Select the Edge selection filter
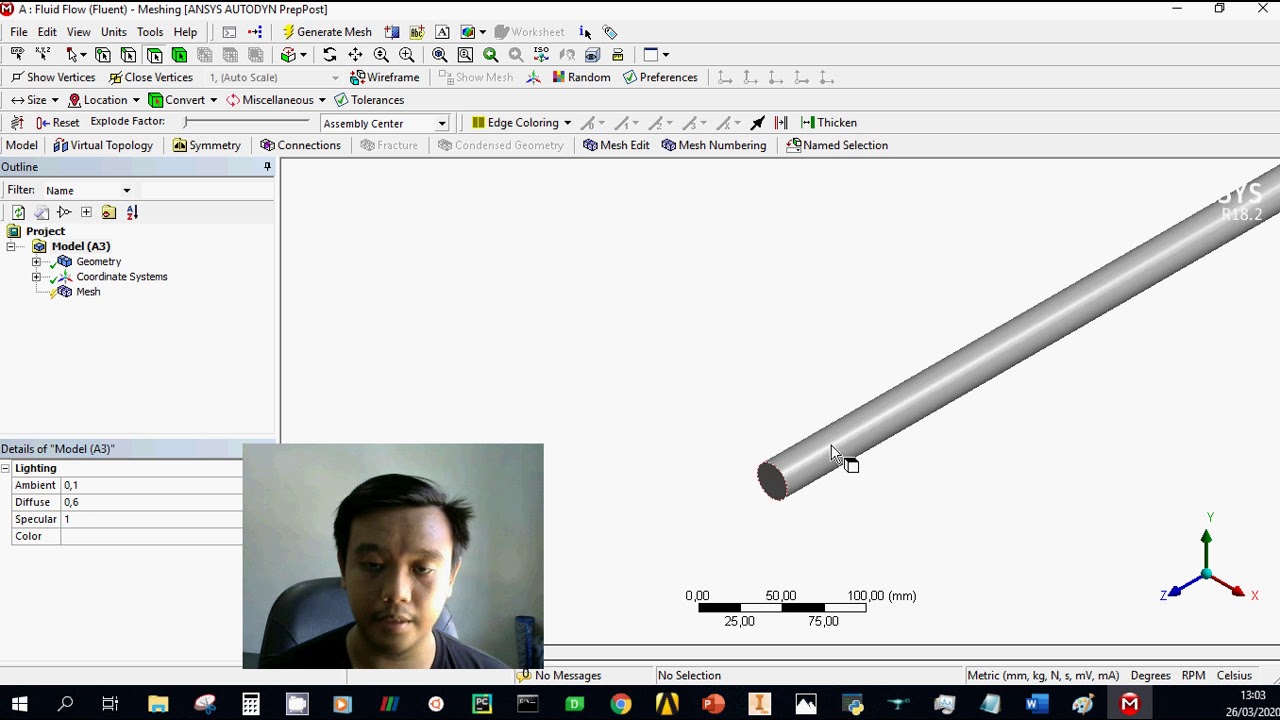The image size is (1280, 720). pyautogui.click(x=128, y=55)
